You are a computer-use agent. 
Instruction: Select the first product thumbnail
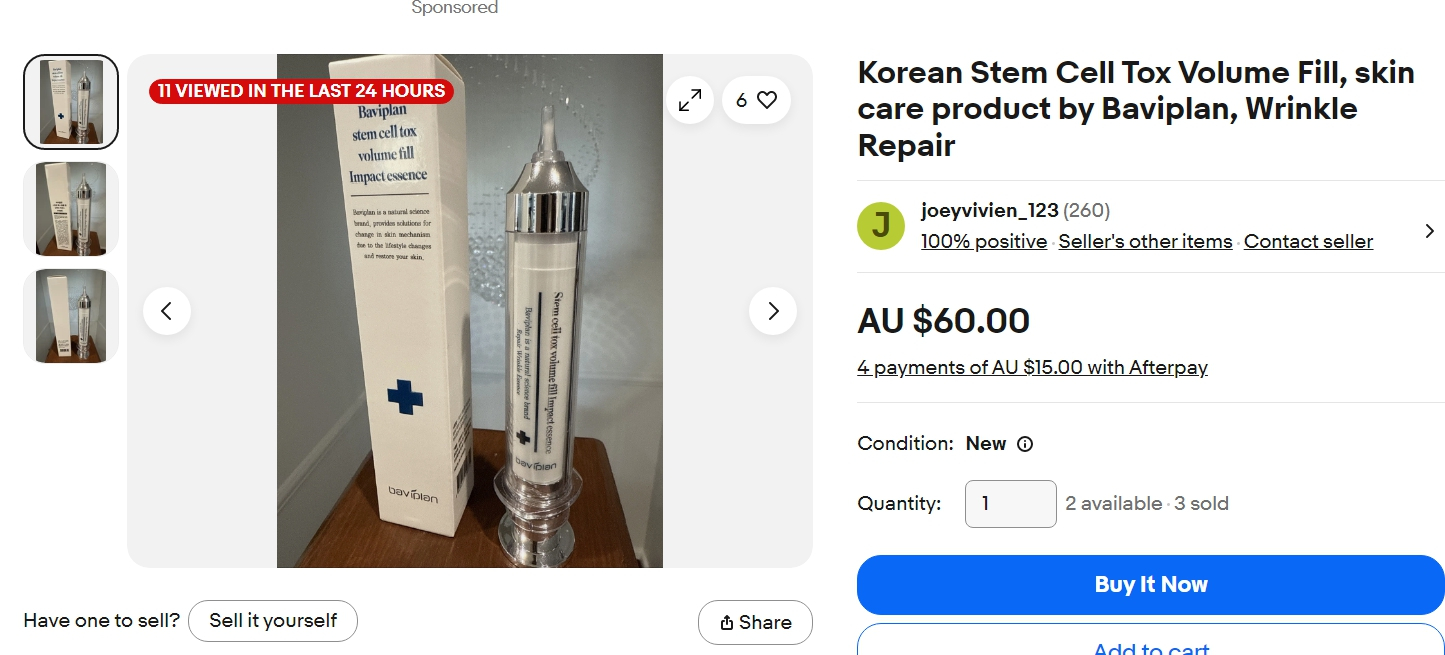click(x=71, y=102)
